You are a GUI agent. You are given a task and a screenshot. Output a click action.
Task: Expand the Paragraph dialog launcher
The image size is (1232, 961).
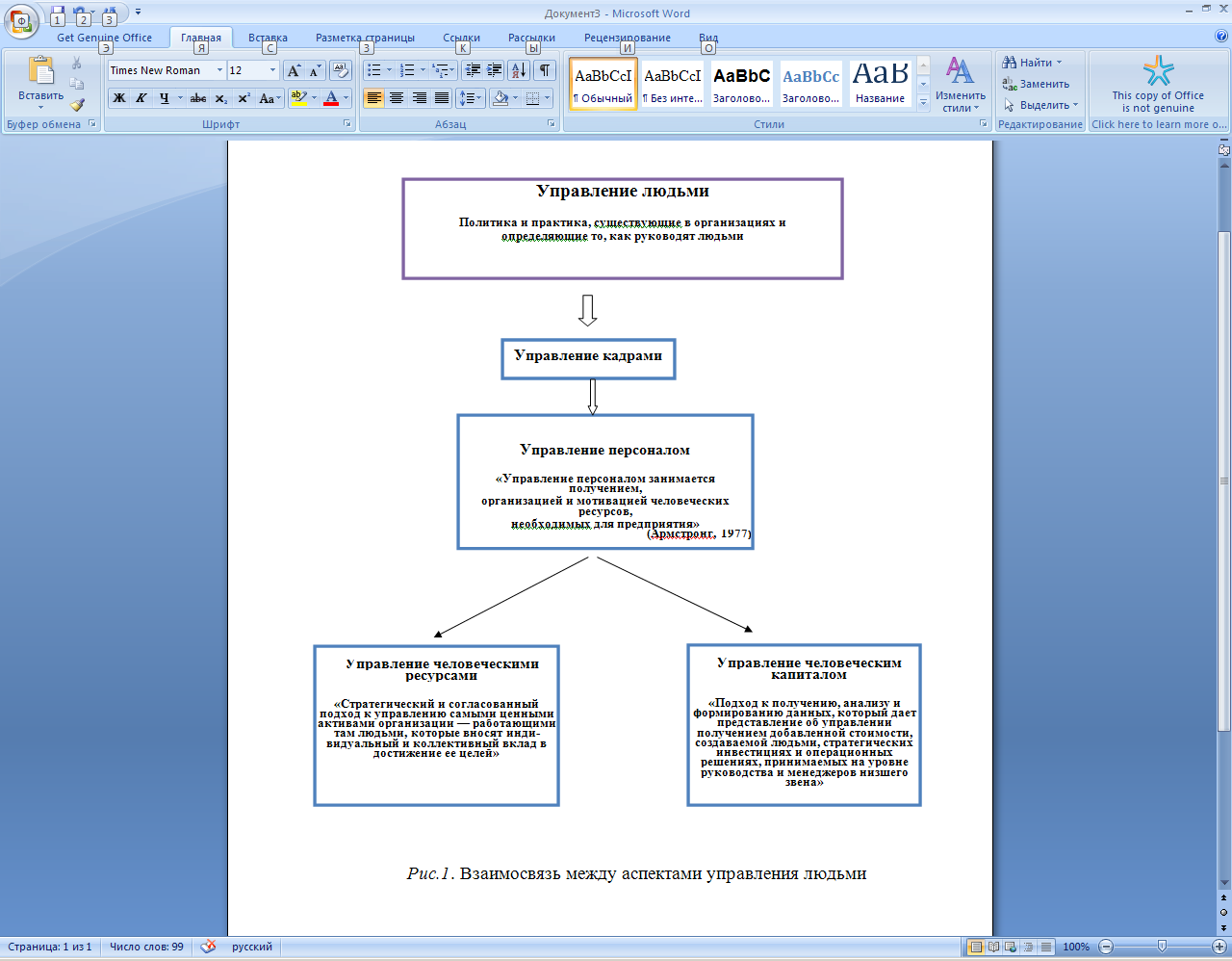(x=552, y=124)
